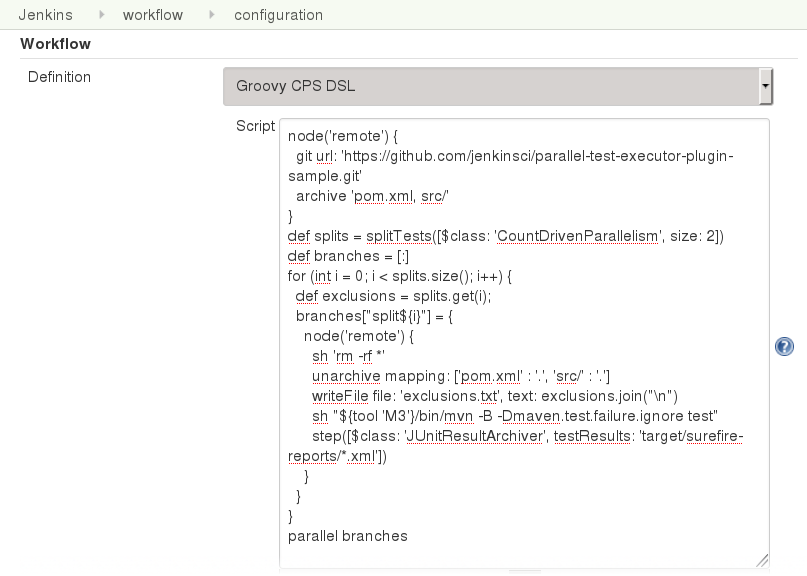Click the "unarchive mapping" script line
The height and width of the screenshot is (576, 807).
point(460,376)
